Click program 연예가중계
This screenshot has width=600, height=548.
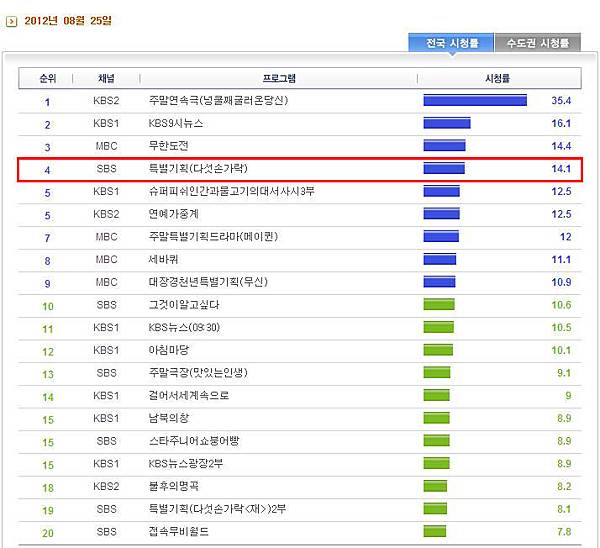tap(173, 214)
